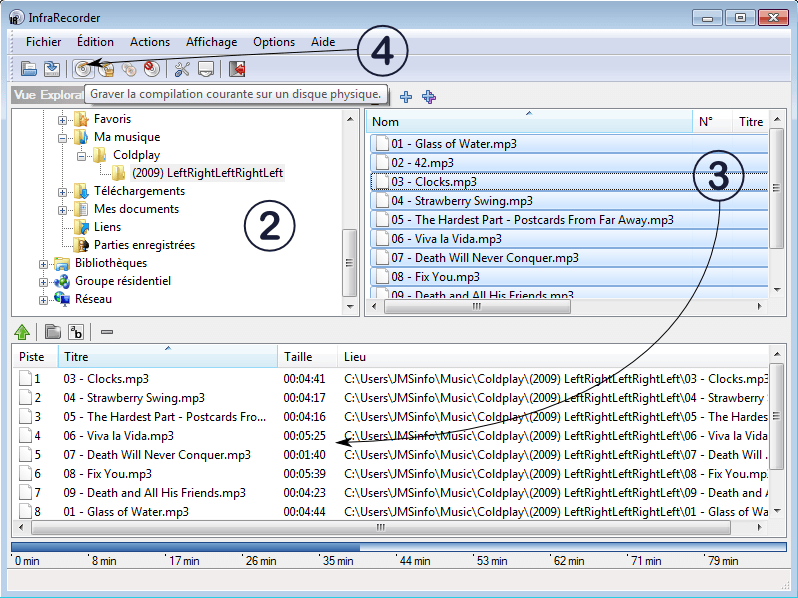The width and height of the screenshot is (798, 598).
Task: Burn disc image toolbar icon
Action: [x=106, y=69]
